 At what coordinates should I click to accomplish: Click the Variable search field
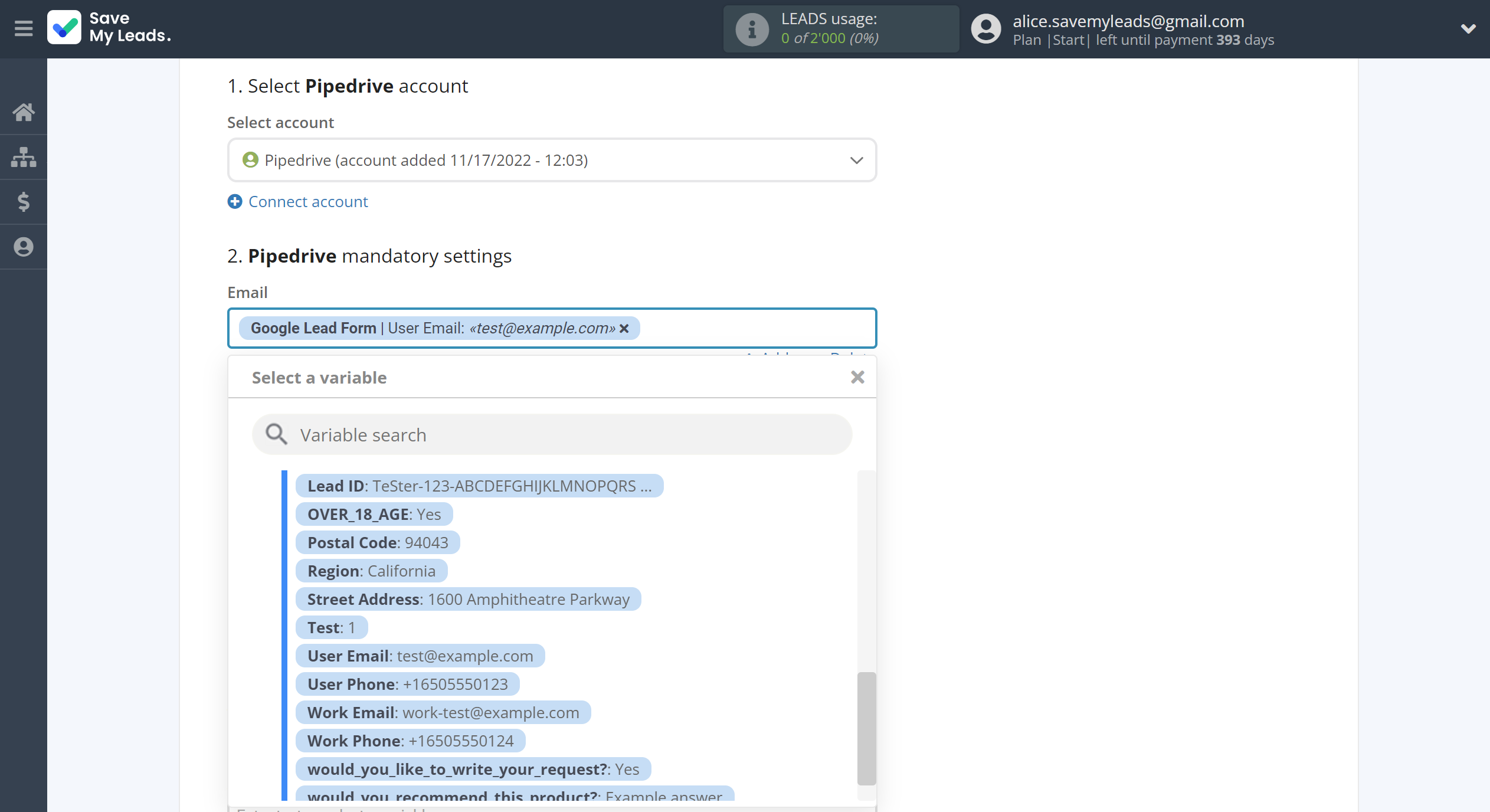pyautogui.click(x=552, y=434)
